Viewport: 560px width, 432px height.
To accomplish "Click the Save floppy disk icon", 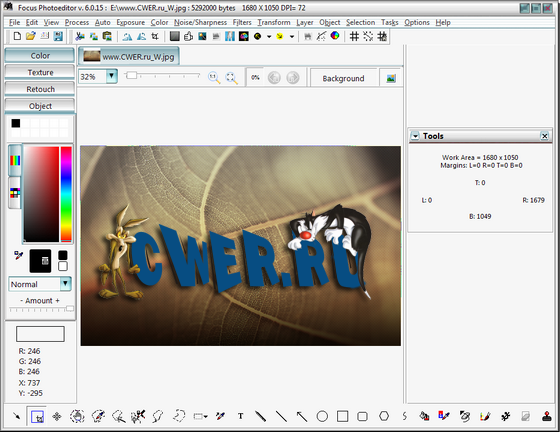I will 58,36.
